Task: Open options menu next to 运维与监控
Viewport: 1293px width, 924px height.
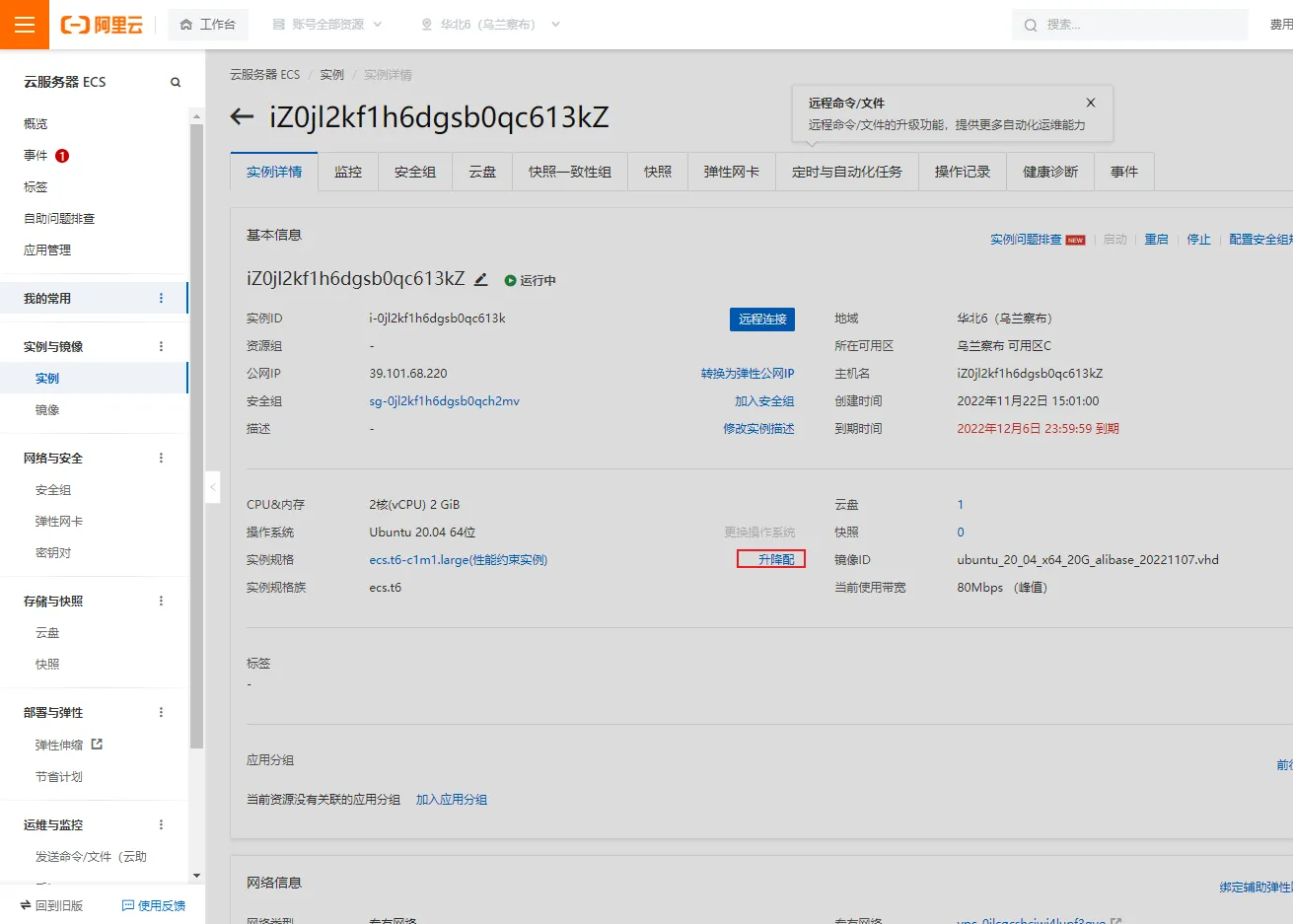Action: point(162,824)
